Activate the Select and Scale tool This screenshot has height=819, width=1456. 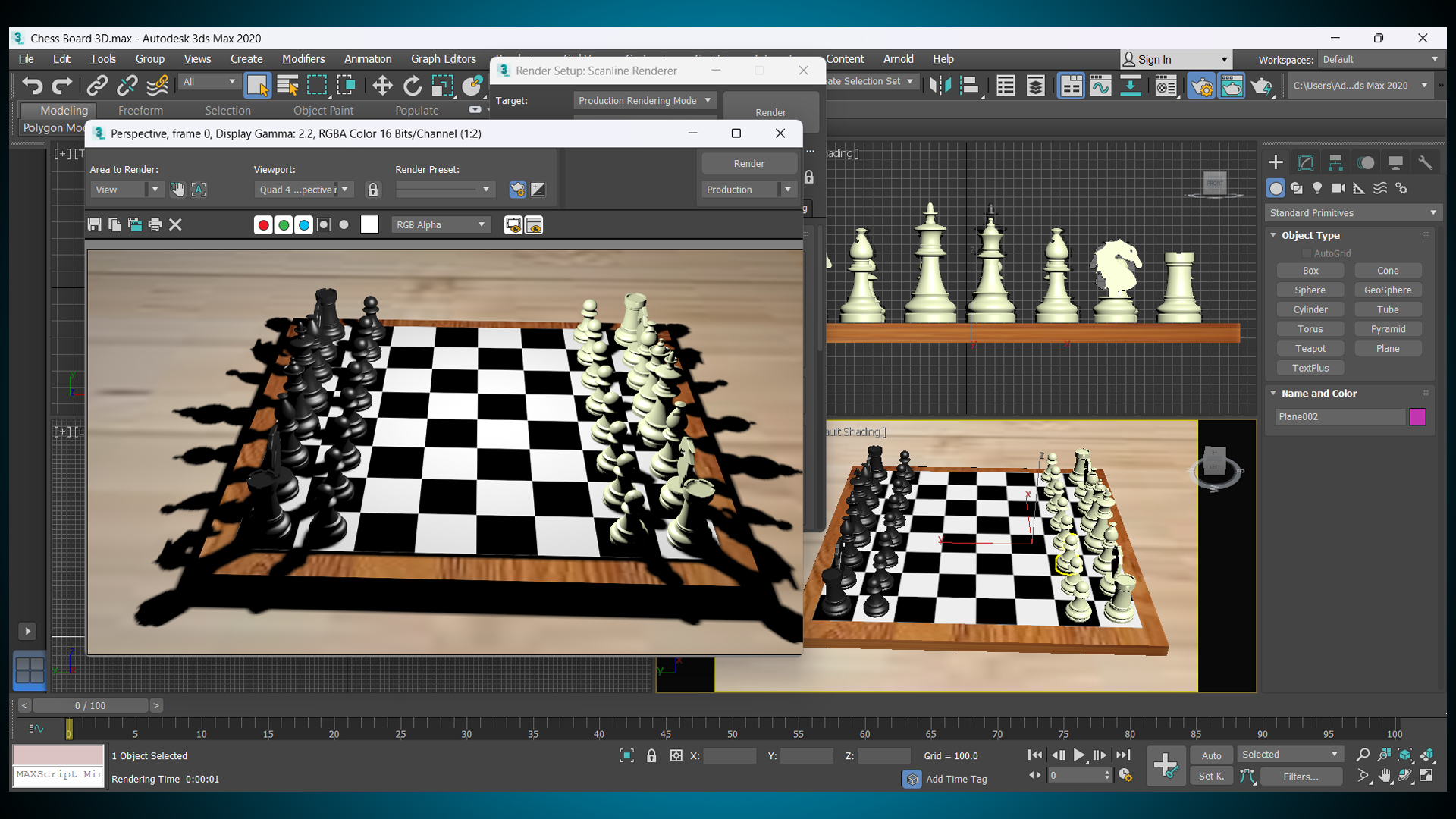pos(442,86)
